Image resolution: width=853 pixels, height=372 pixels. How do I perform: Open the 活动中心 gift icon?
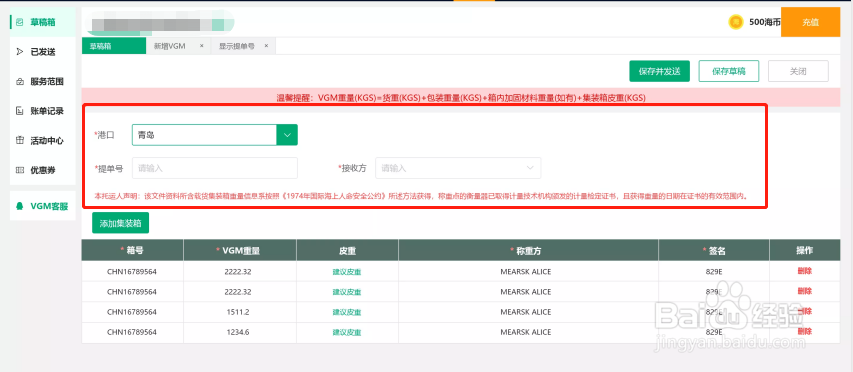[20, 140]
